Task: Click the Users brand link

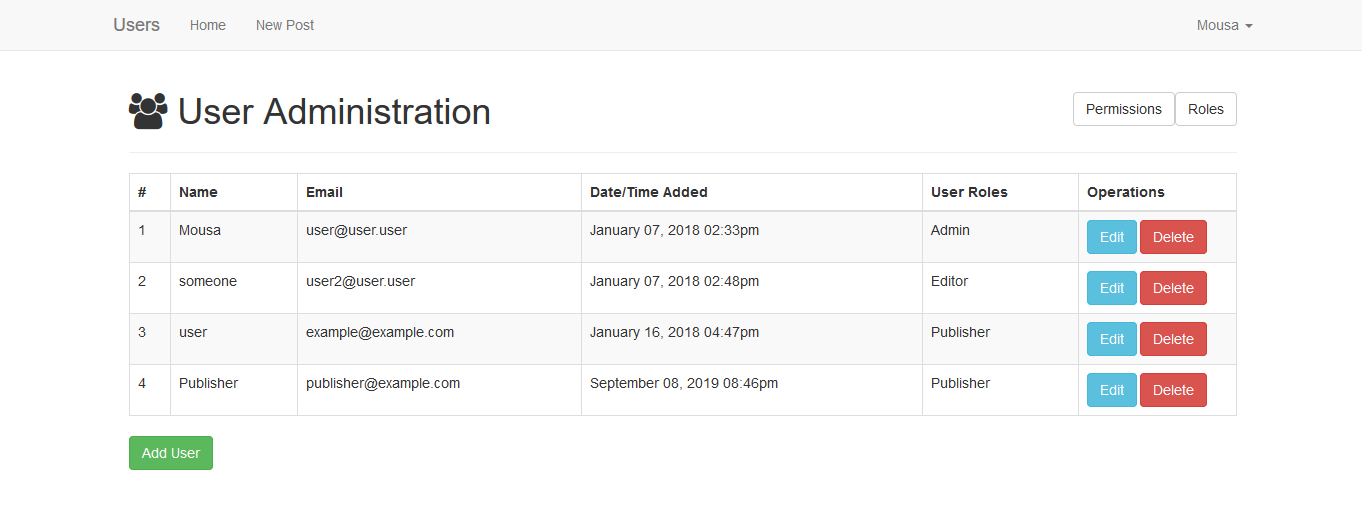Action: (x=136, y=25)
